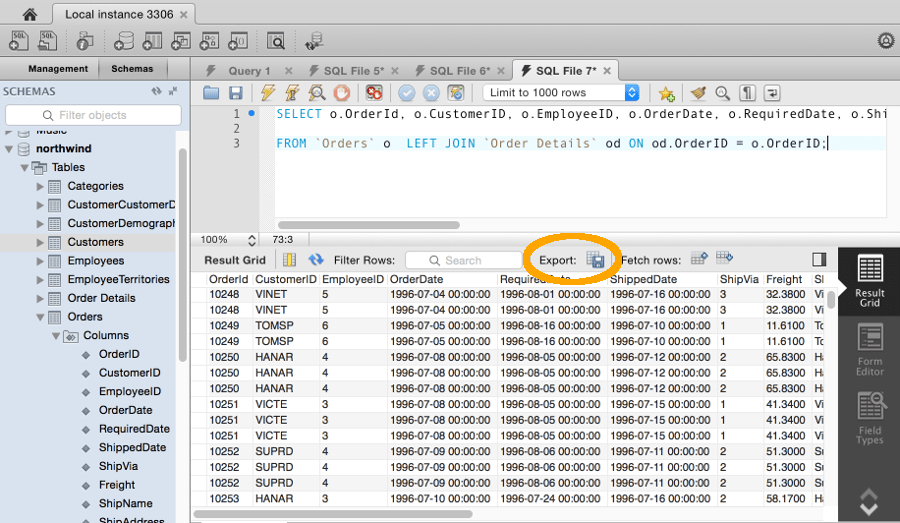Expand the schemas sidebar arrows icon
Viewport: 900px width, 523px height.
pos(173,91)
